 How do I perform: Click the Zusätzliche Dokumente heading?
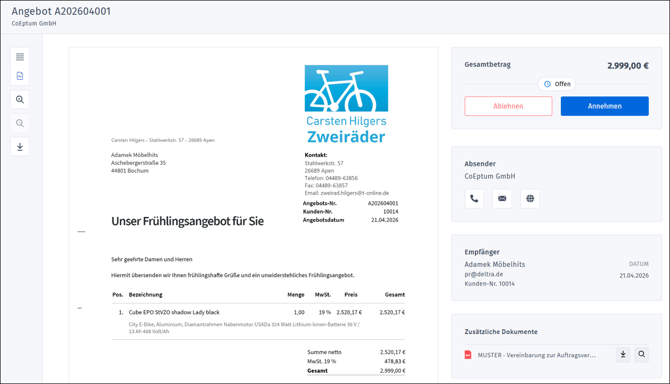pos(501,331)
